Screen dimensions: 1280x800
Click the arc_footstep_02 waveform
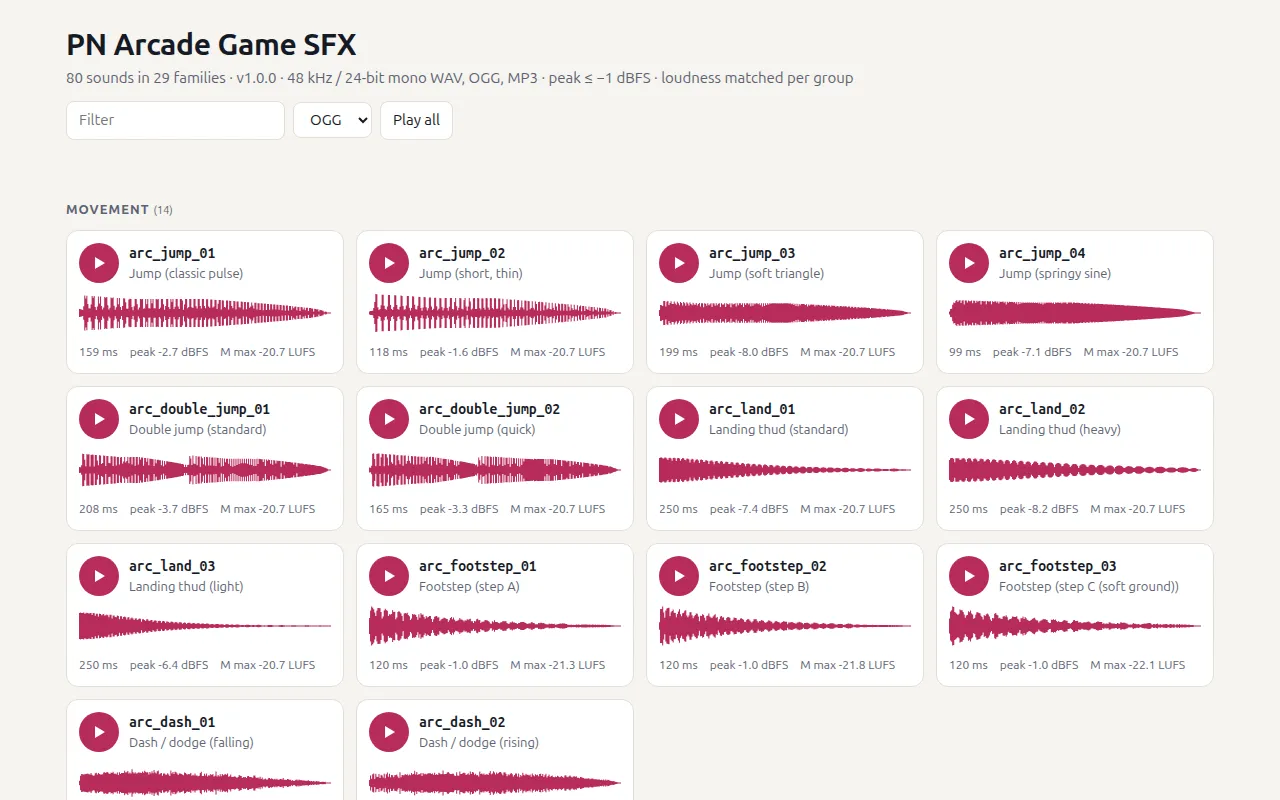(x=785, y=626)
